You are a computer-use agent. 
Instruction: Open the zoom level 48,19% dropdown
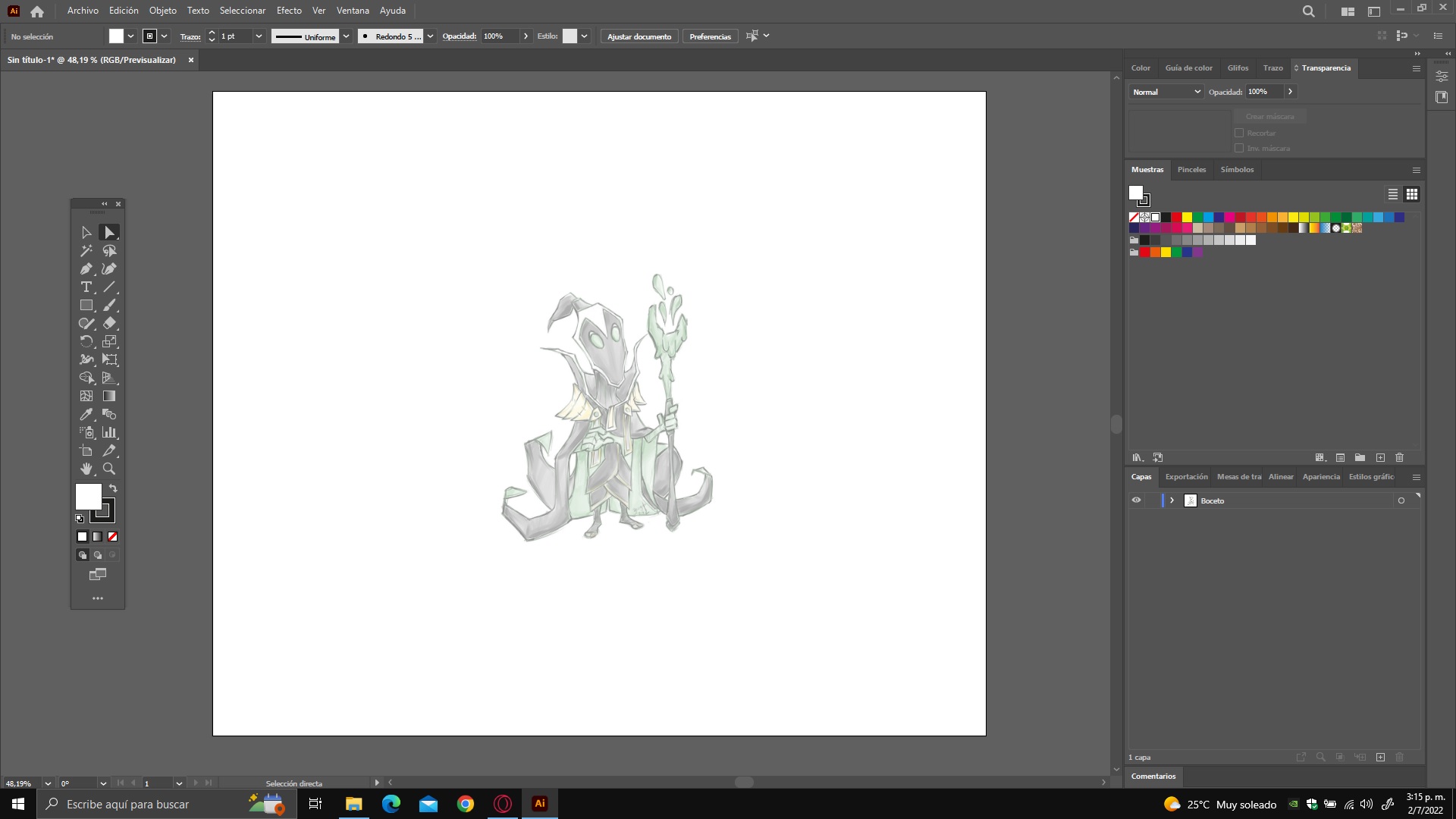pyautogui.click(x=48, y=783)
